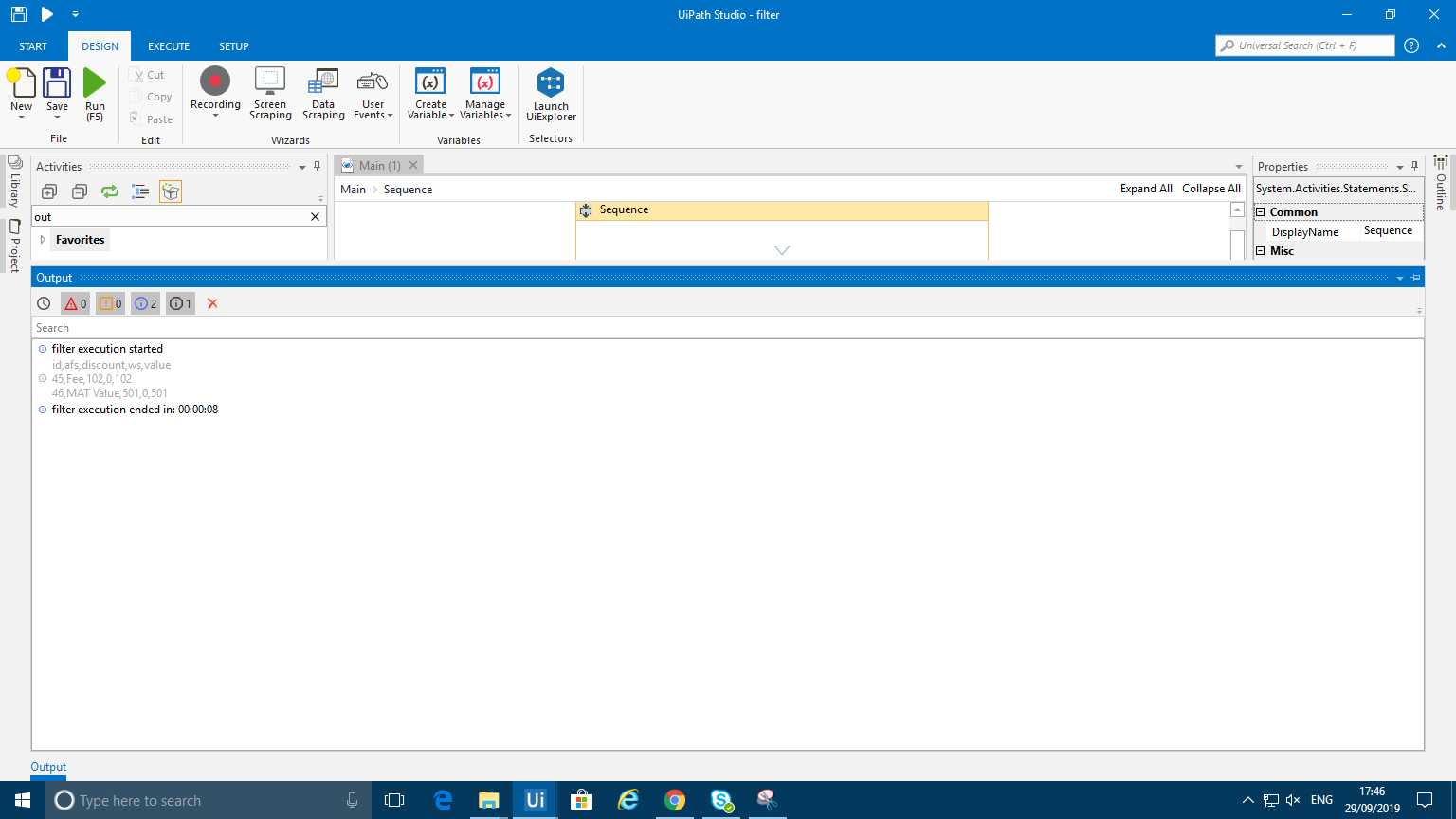The height and width of the screenshot is (819, 1456).
Task: Click the Cut command
Action: pos(148,75)
